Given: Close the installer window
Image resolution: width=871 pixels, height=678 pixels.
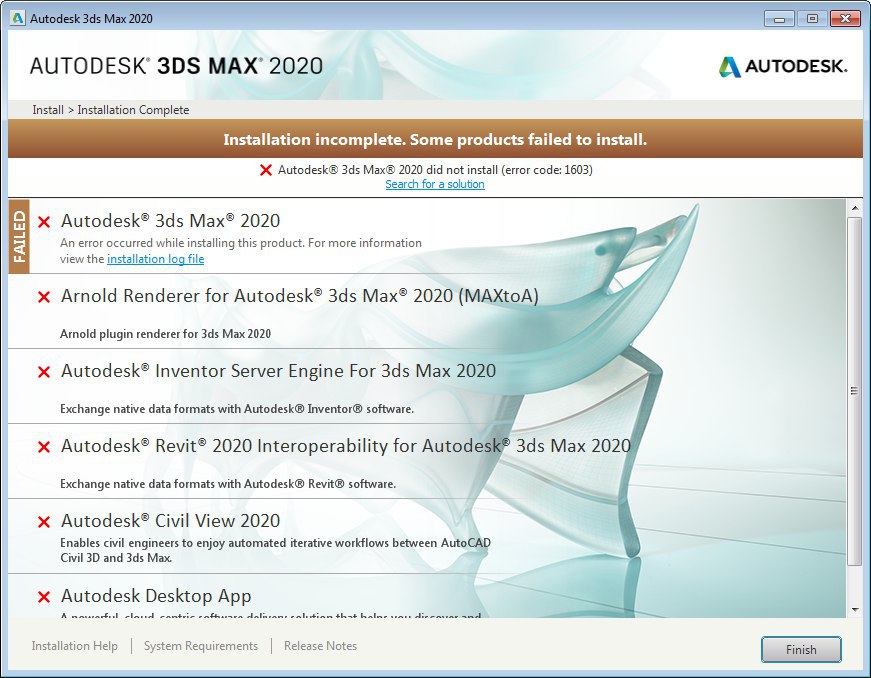Looking at the screenshot, I should click(x=845, y=19).
